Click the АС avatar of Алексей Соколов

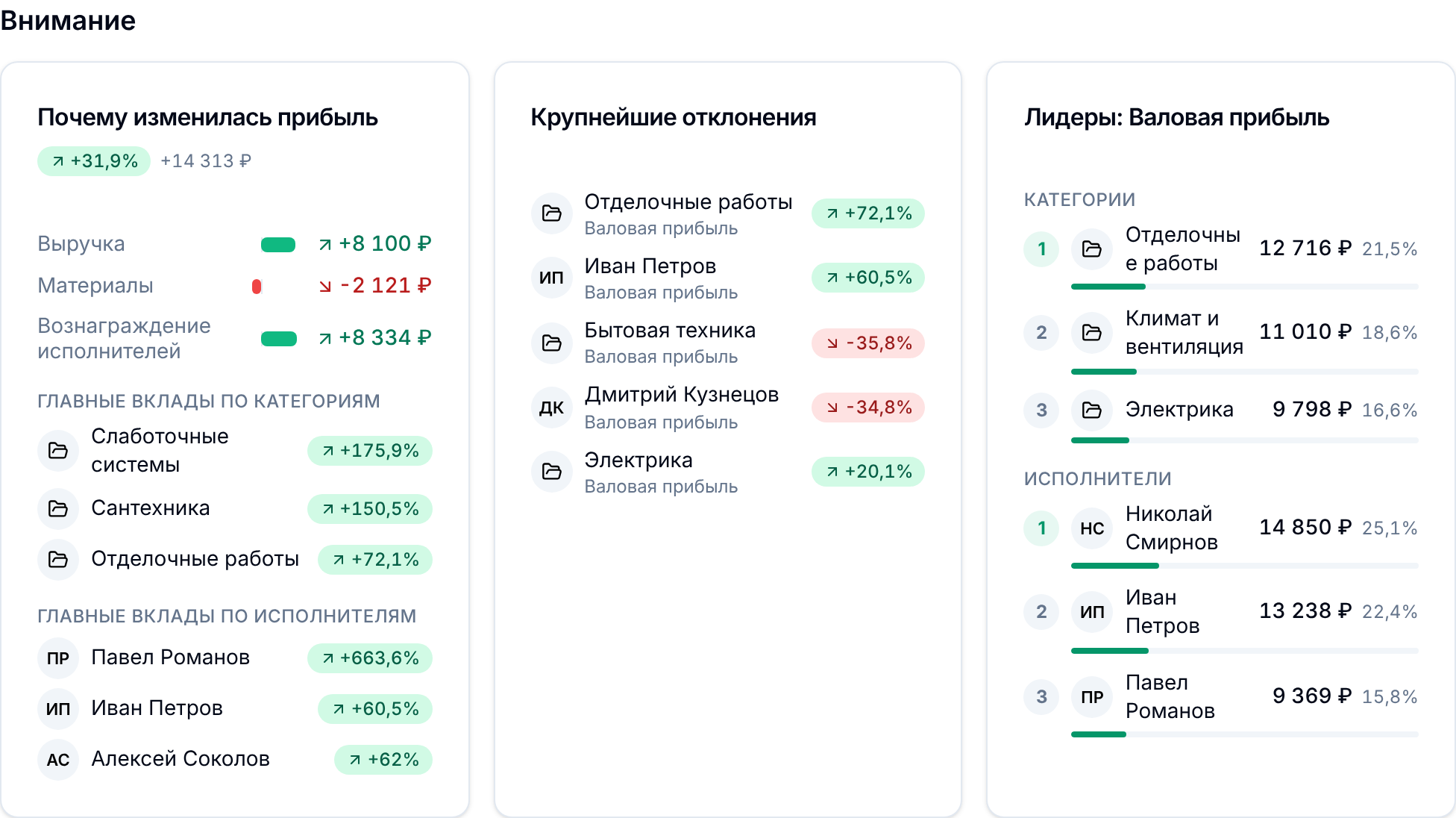tap(58, 760)
